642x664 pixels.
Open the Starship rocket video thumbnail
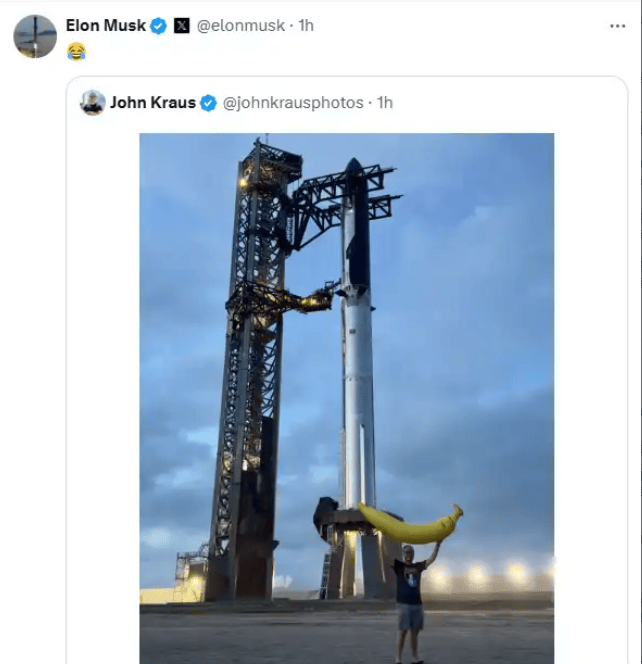347,398
